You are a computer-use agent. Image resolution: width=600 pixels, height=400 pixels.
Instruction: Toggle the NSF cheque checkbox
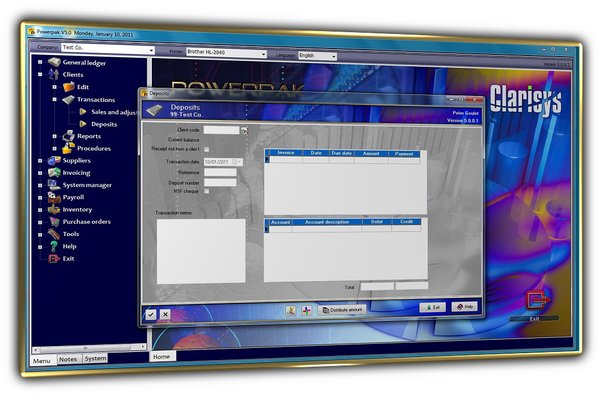(x=207, y=191)
